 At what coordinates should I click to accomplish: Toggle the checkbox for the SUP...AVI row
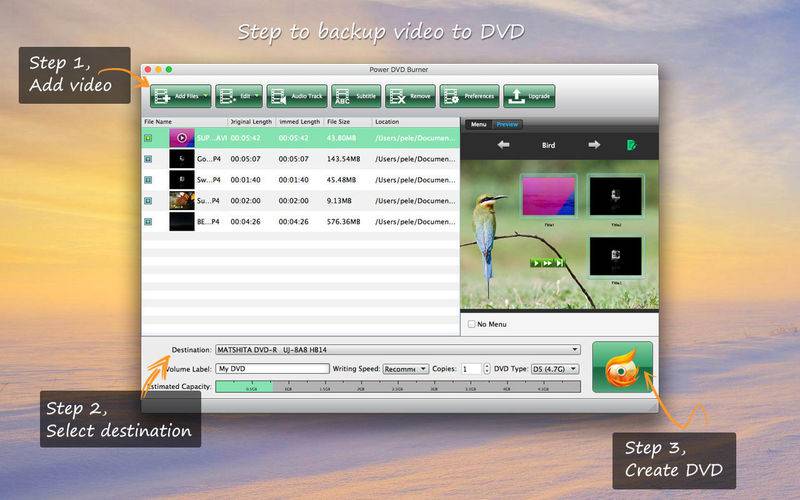click(x=148, y=138)
